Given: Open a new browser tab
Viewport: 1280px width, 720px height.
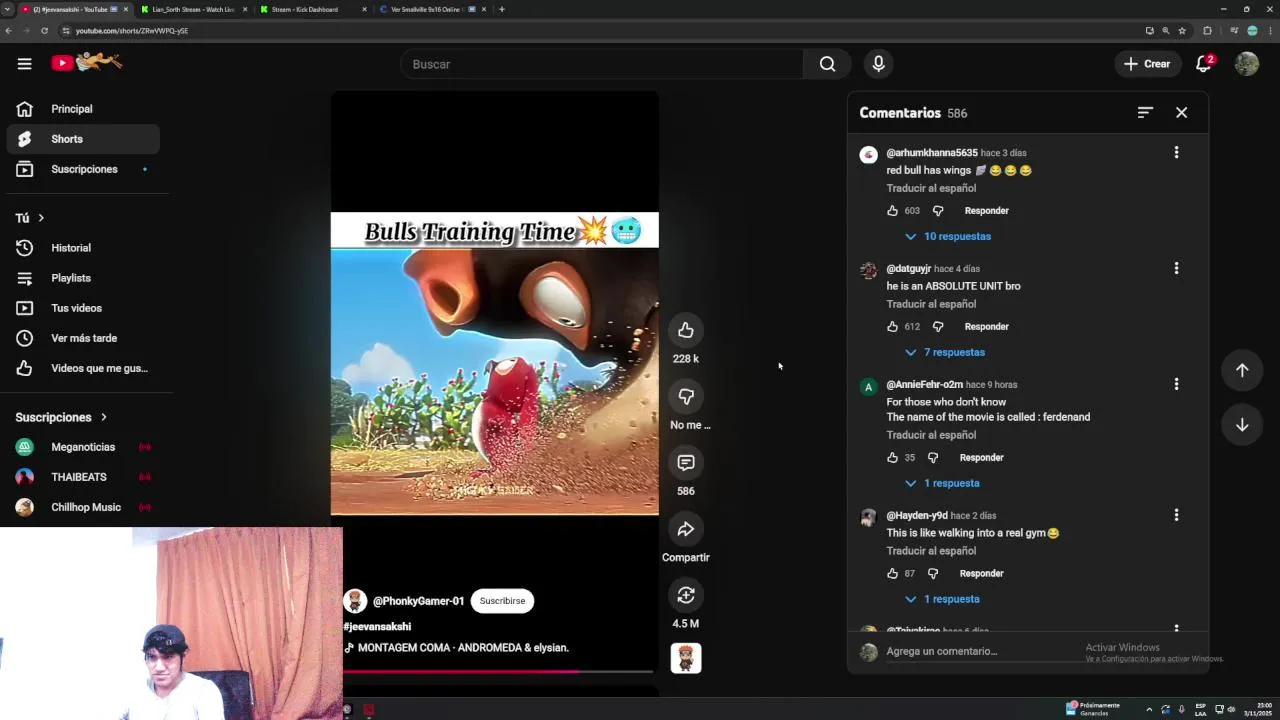Looking at the screenshot, I should [x=502, y=9].
